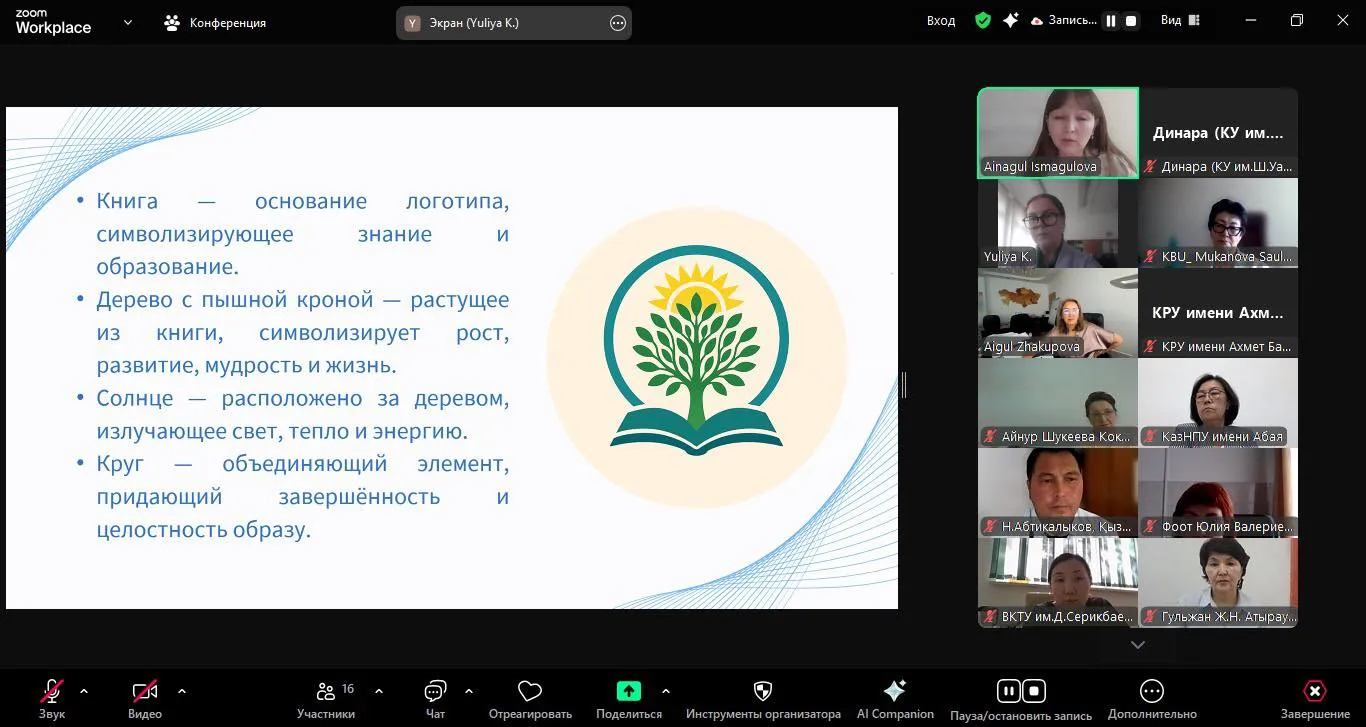The image size is (1366, 727).
Task: Click the Отреагировать heart icon
Action: pos(530,691)
